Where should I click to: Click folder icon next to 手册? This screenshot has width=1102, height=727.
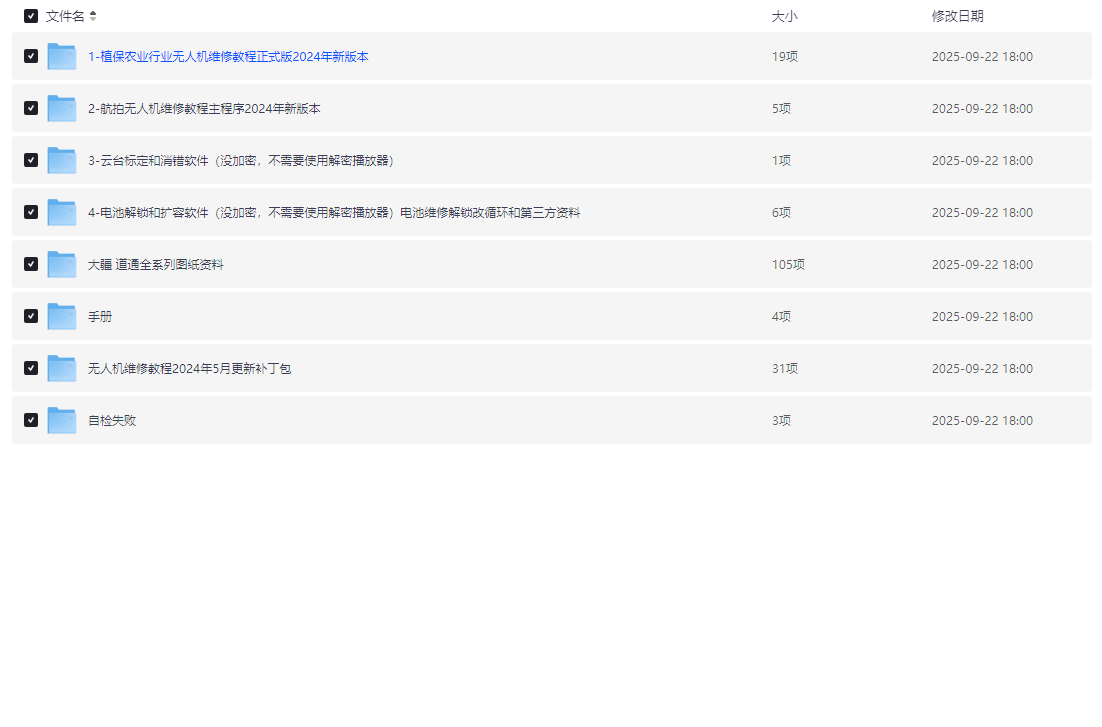pos(62,317)
